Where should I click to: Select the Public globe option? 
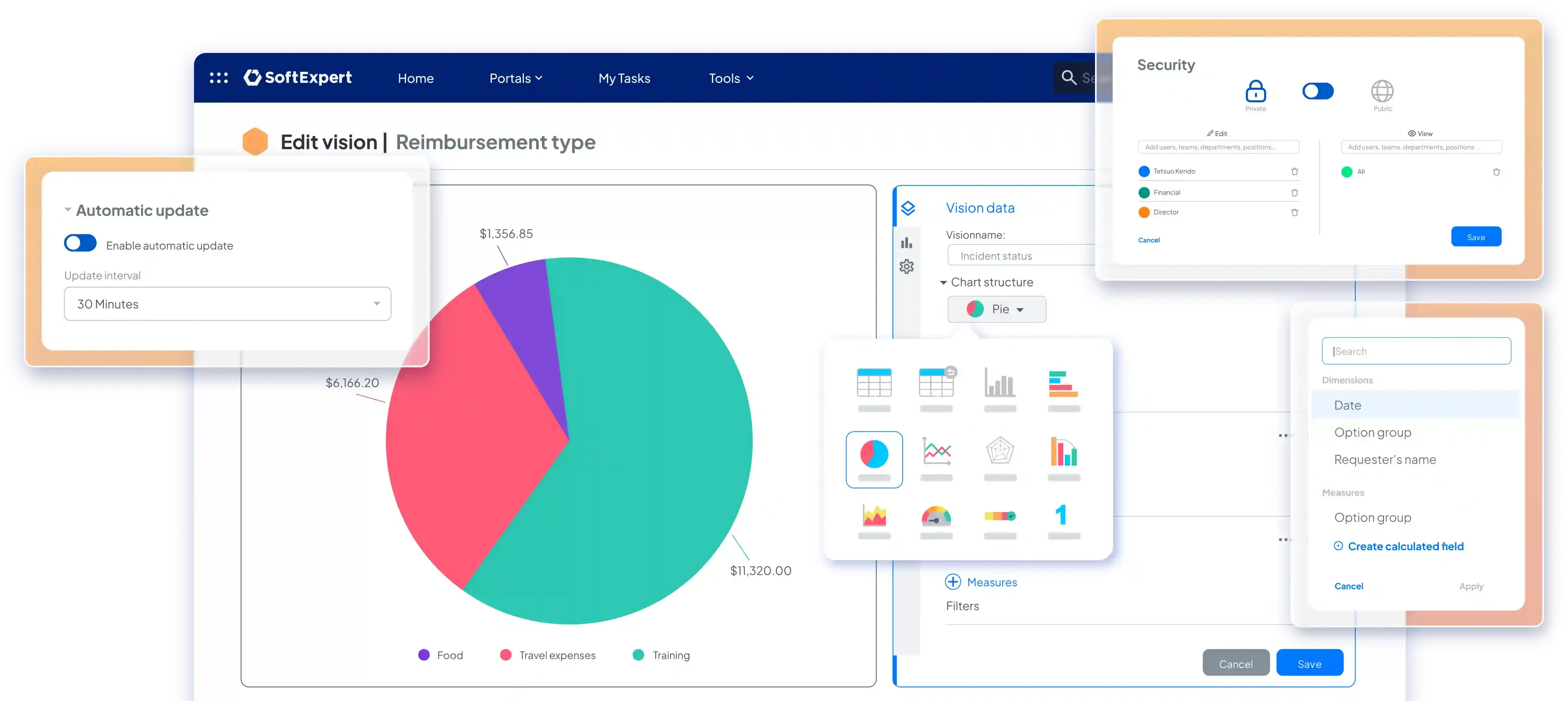[1382, 95]
